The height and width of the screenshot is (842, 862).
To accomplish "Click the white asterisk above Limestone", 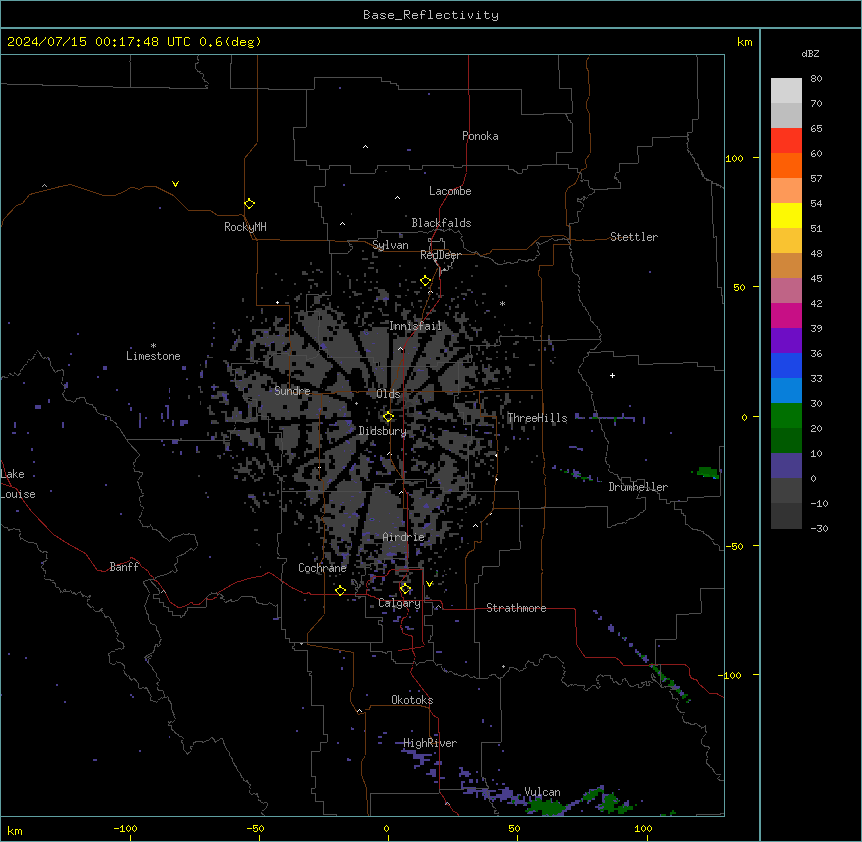I will pos(153,346).
